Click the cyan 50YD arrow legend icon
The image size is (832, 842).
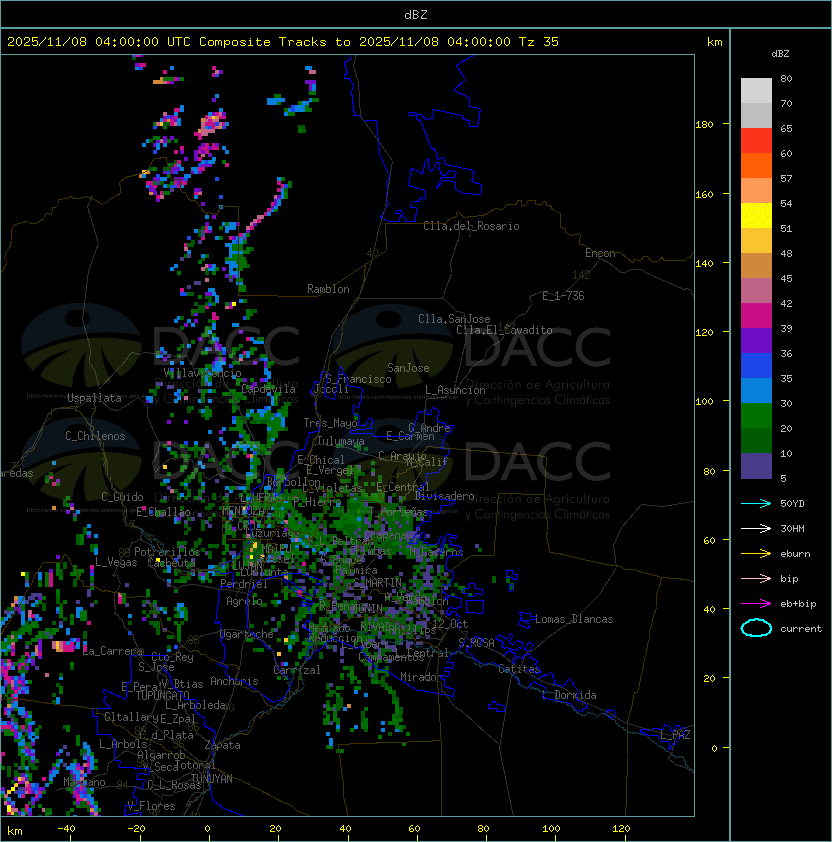756,504
